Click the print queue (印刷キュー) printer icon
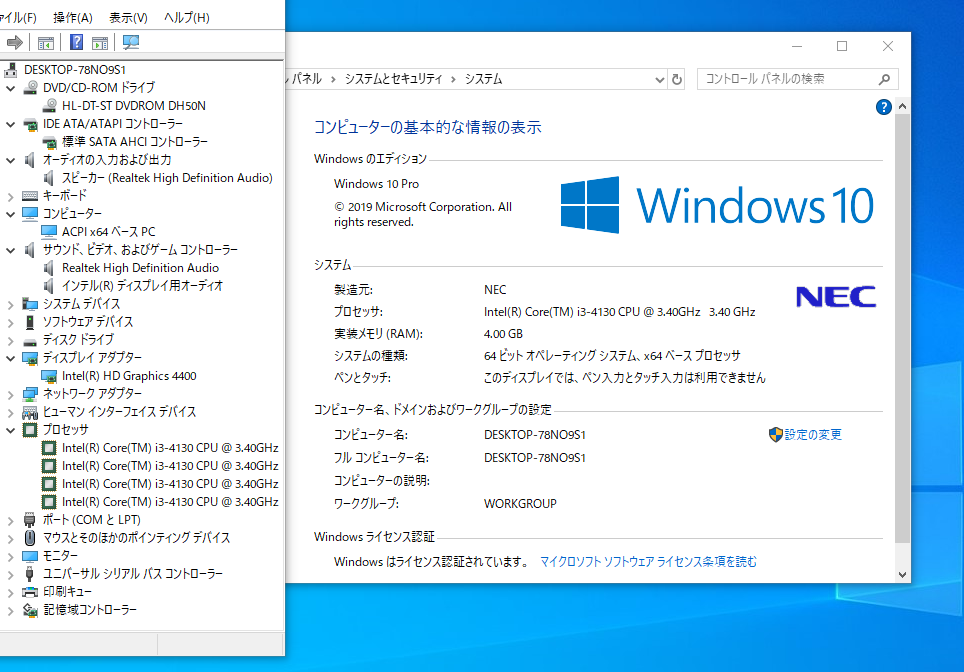 point(30,591)
